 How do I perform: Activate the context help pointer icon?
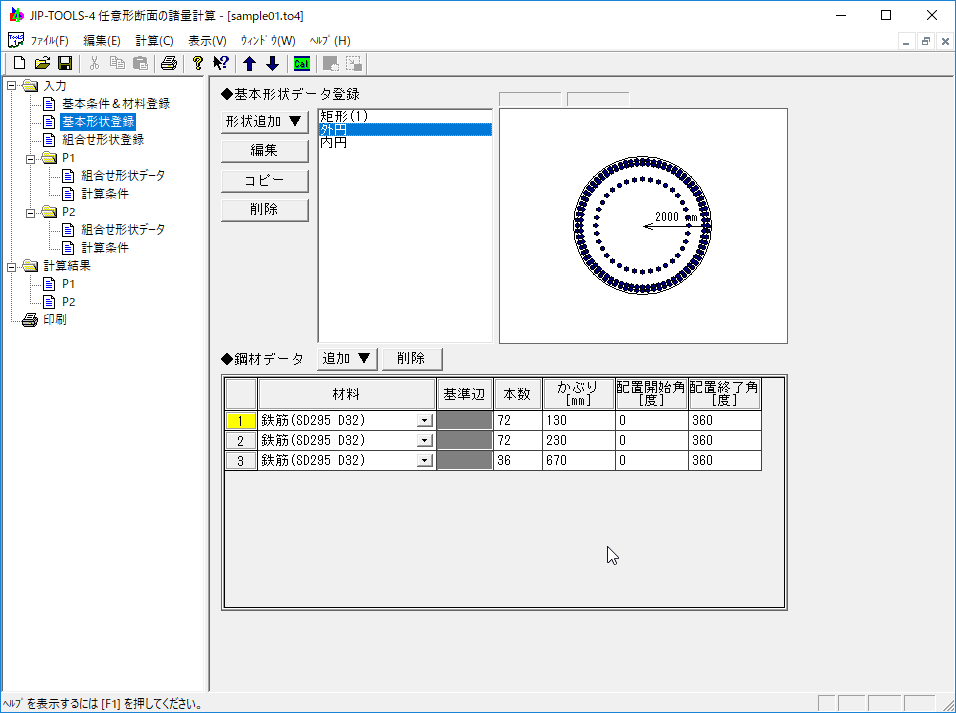(x=221, y=64)
